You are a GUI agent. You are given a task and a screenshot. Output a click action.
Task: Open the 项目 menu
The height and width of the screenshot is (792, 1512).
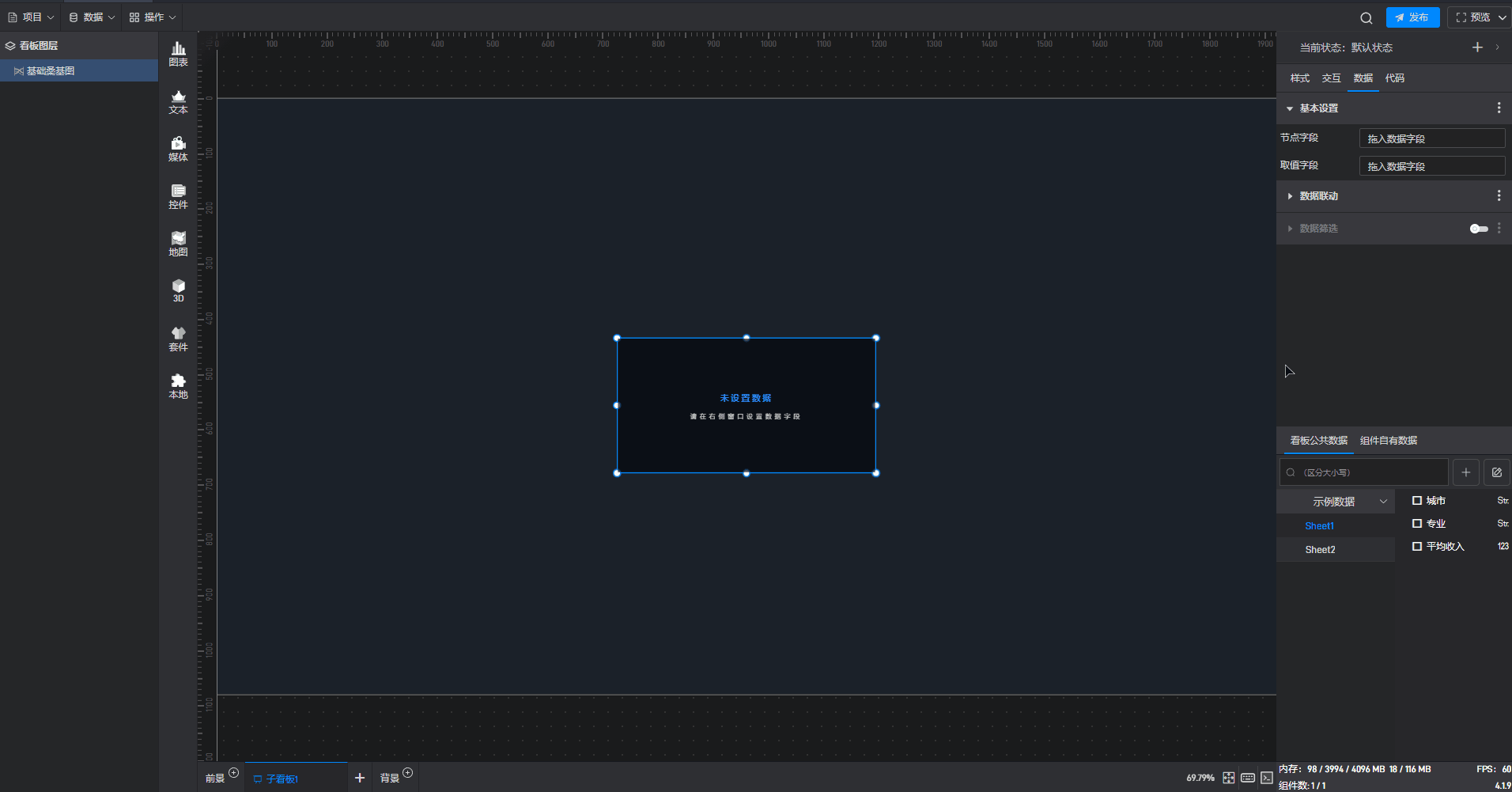click(31, 17)
